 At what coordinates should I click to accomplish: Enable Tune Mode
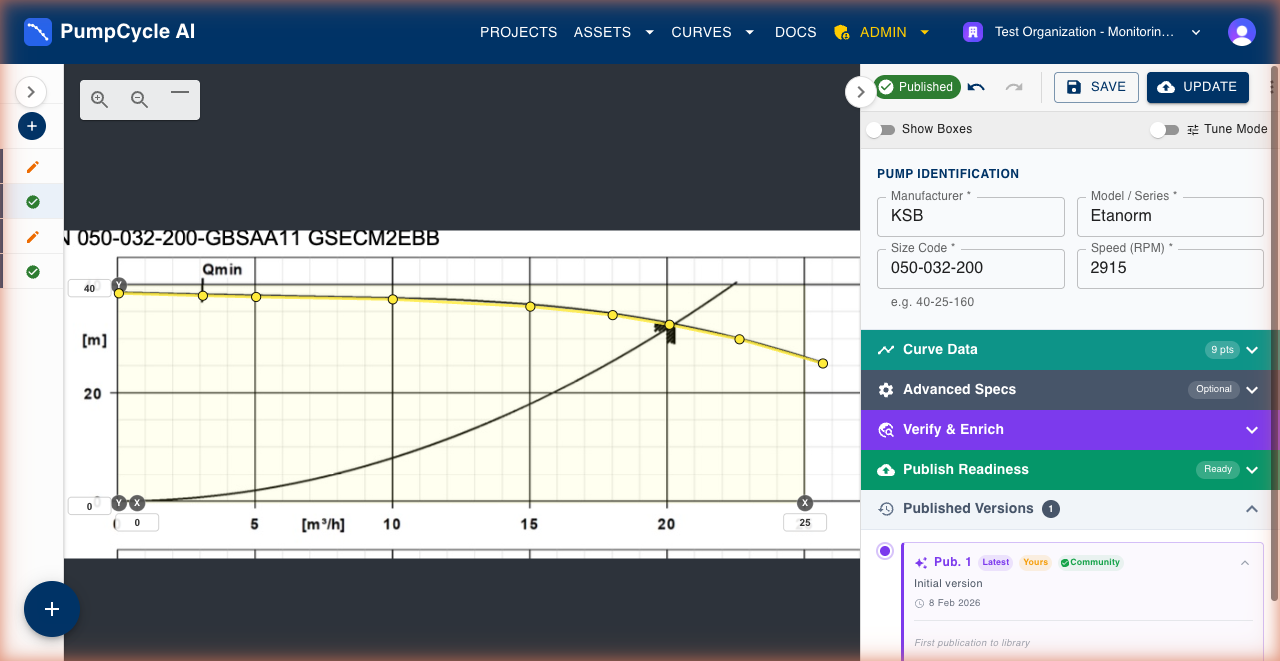[x=1164, y=129]
